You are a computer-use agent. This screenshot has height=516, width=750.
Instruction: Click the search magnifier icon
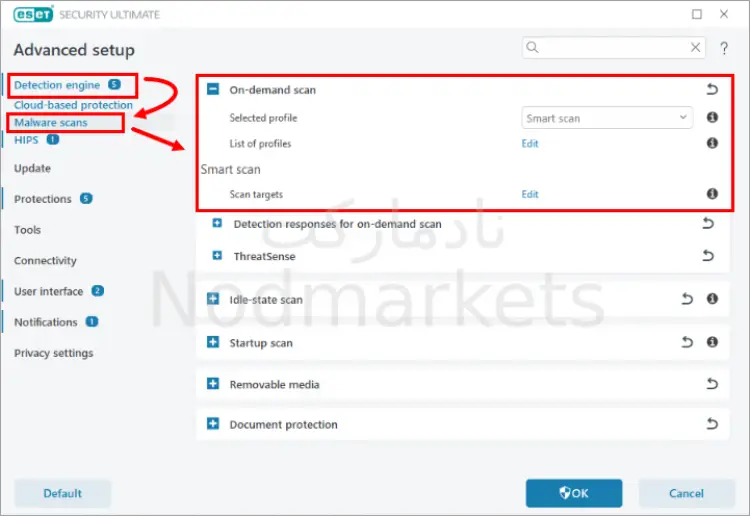(532, 47)
